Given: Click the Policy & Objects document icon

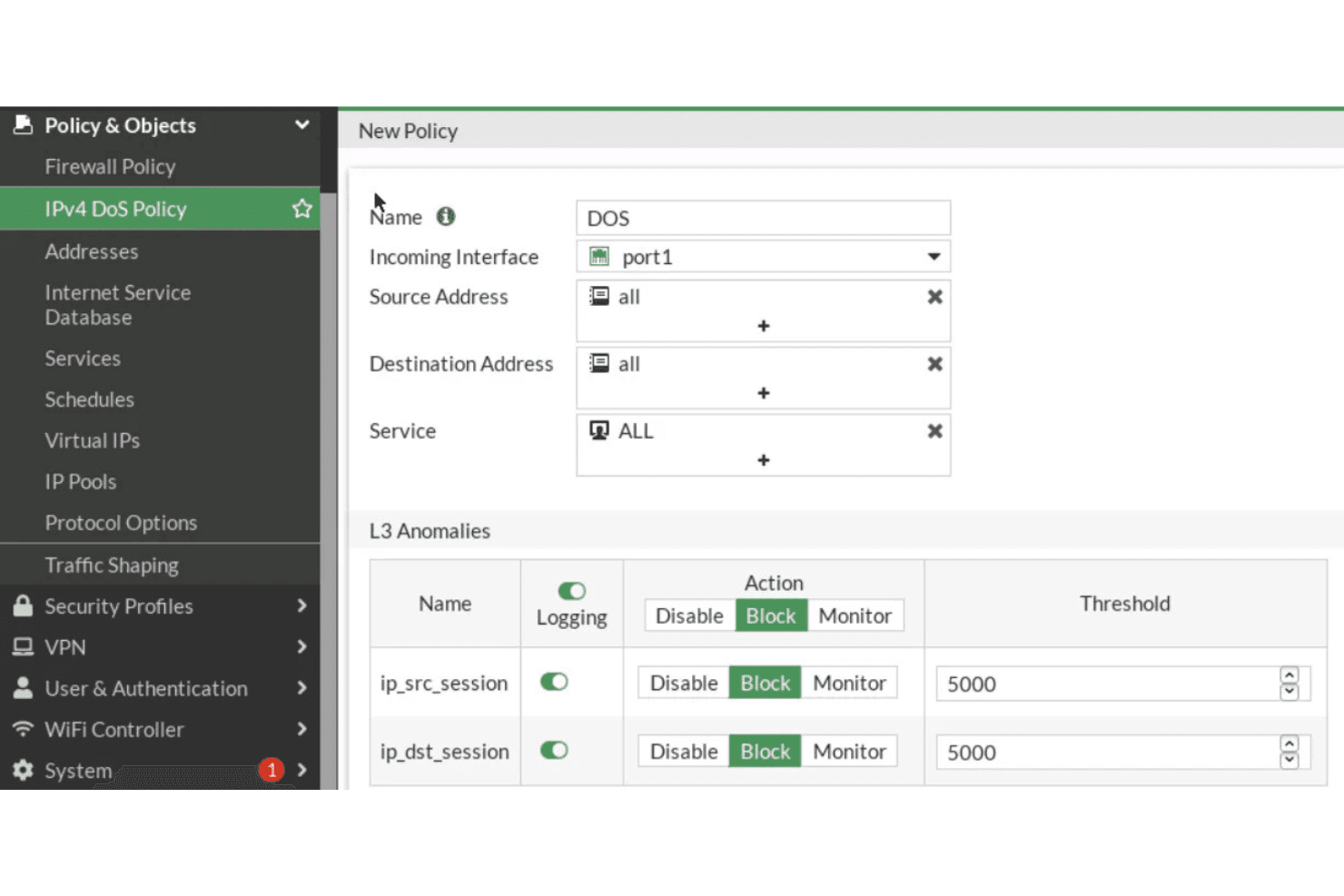Looking at the screenshot, I should click(x=23, y=124).
